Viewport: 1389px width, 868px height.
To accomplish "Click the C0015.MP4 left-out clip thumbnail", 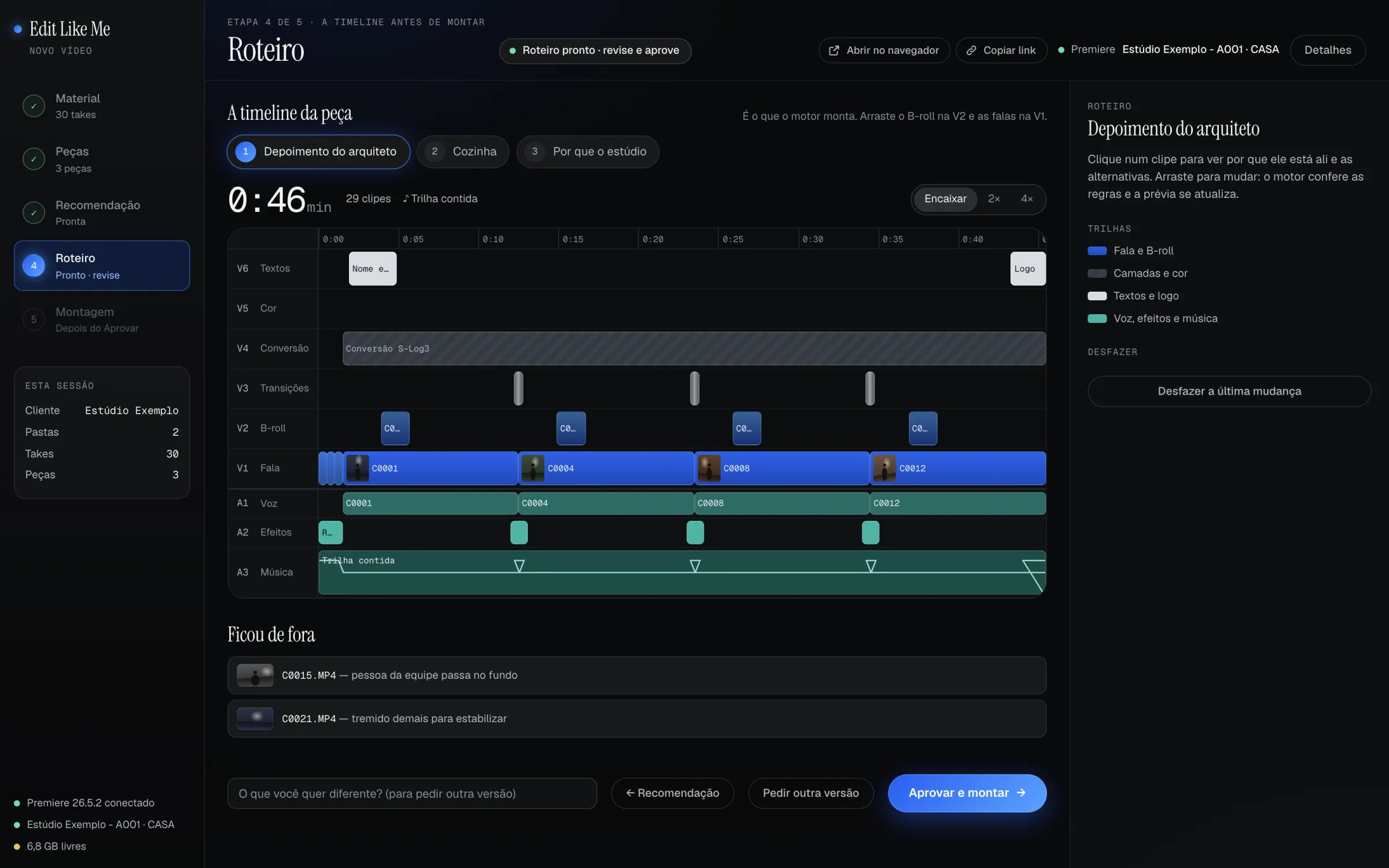I will (255, 675).
